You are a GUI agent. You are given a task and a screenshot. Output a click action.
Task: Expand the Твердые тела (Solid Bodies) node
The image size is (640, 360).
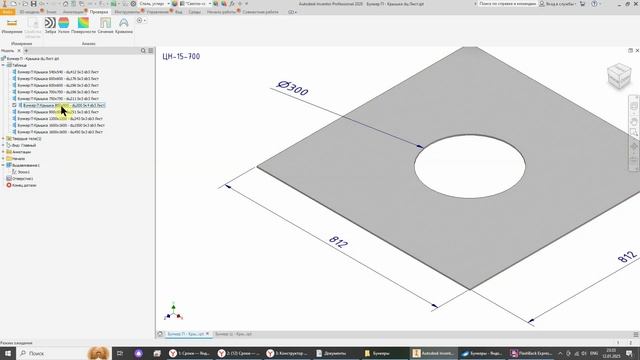click(x=3, y=139)
